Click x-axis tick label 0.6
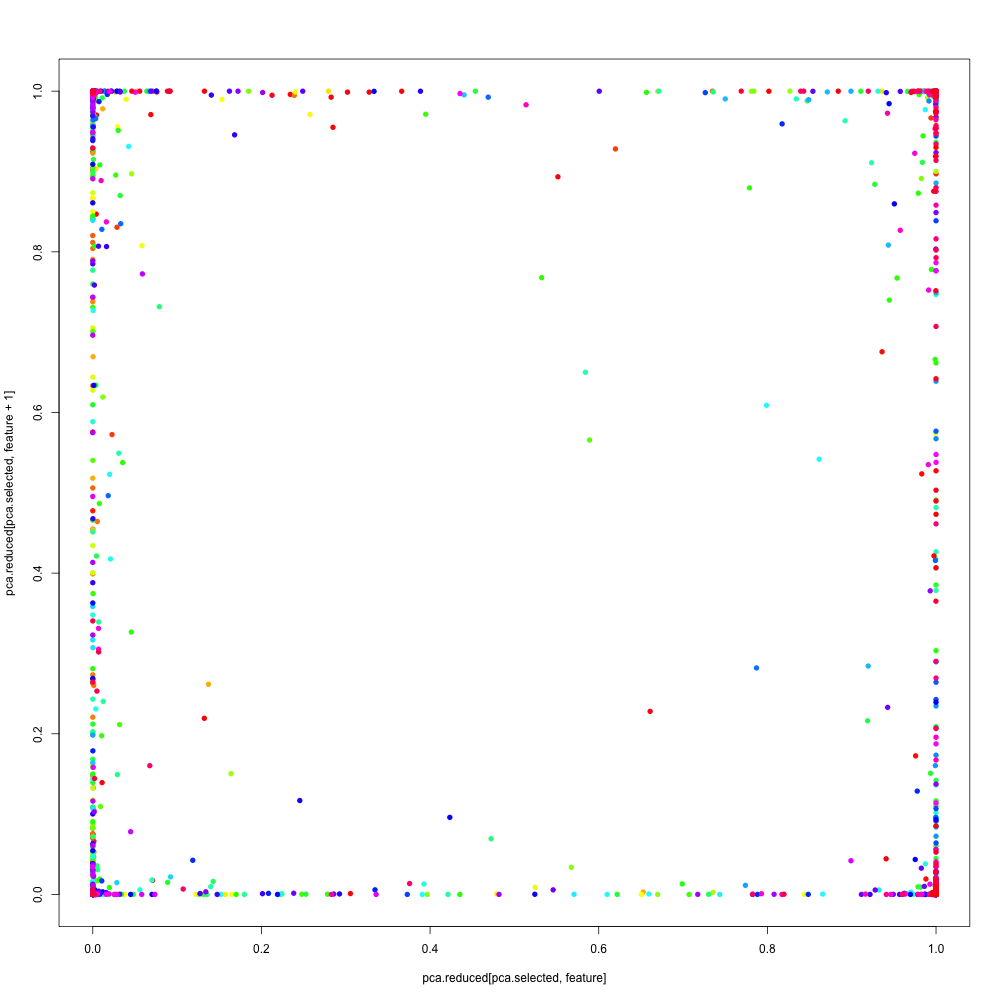This screenshot has width=1000, height=1000. [598, 943]
